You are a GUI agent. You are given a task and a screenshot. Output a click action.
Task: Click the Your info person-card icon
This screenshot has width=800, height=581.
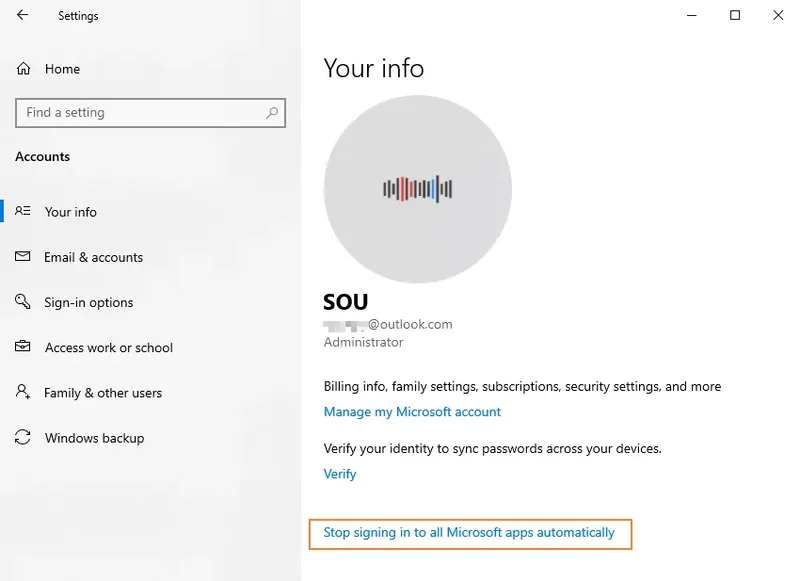point(22,211)
